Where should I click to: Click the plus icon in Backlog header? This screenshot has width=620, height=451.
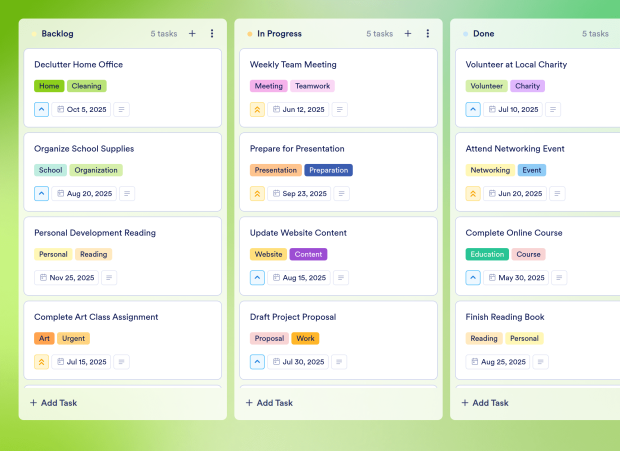coord(192,33)
